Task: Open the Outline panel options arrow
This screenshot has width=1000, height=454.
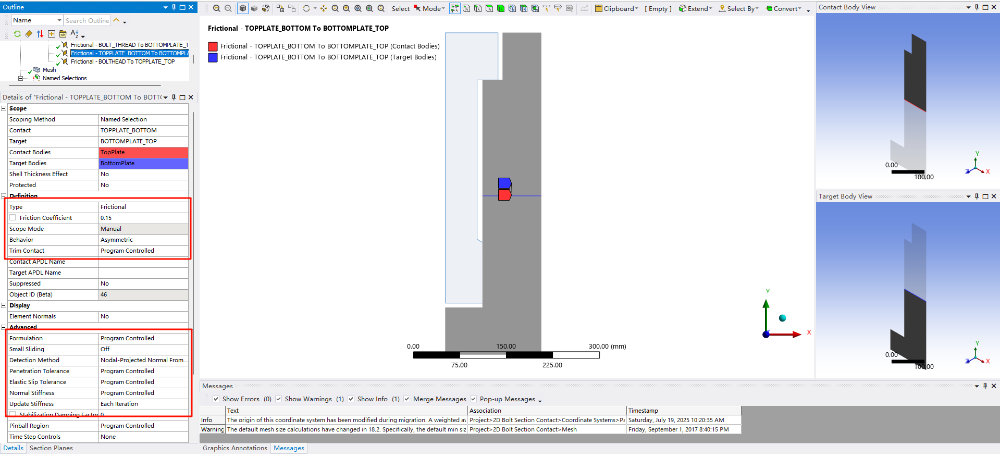Action: point(166,7)
